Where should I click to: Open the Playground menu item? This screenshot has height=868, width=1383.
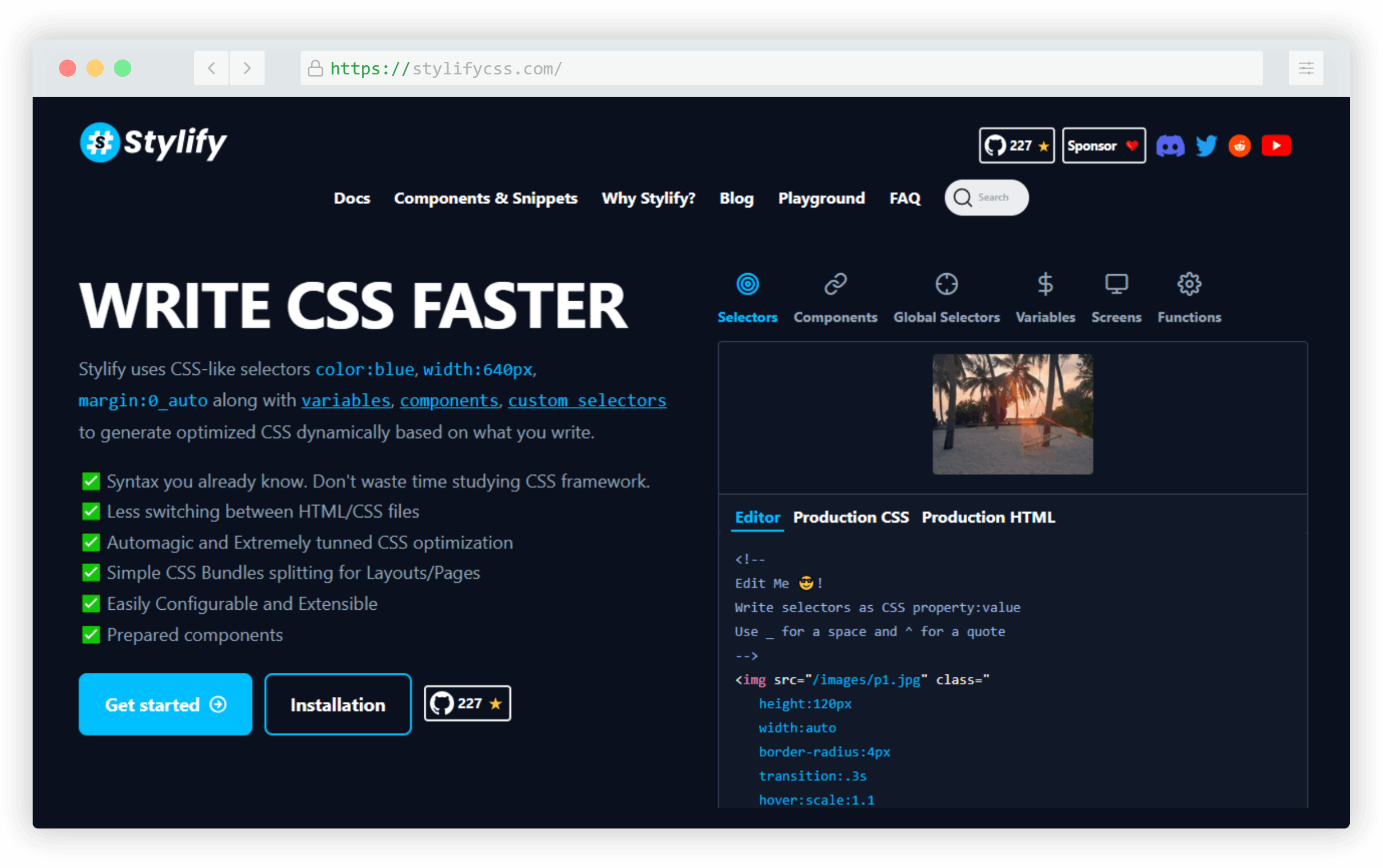click(821, 198)
